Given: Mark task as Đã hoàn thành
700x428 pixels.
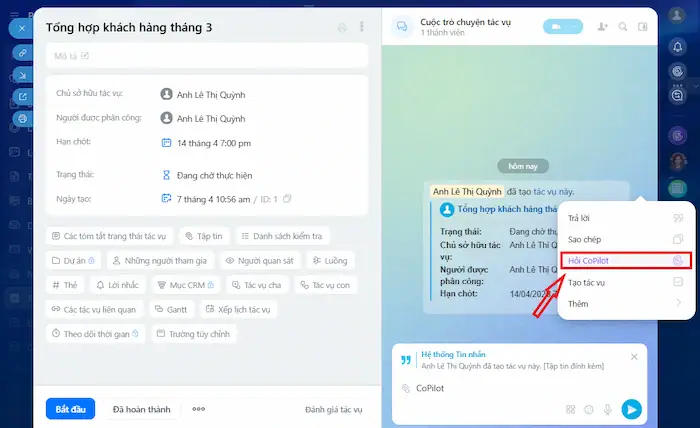Looking at the screenshot, I should tap(142, 409).
